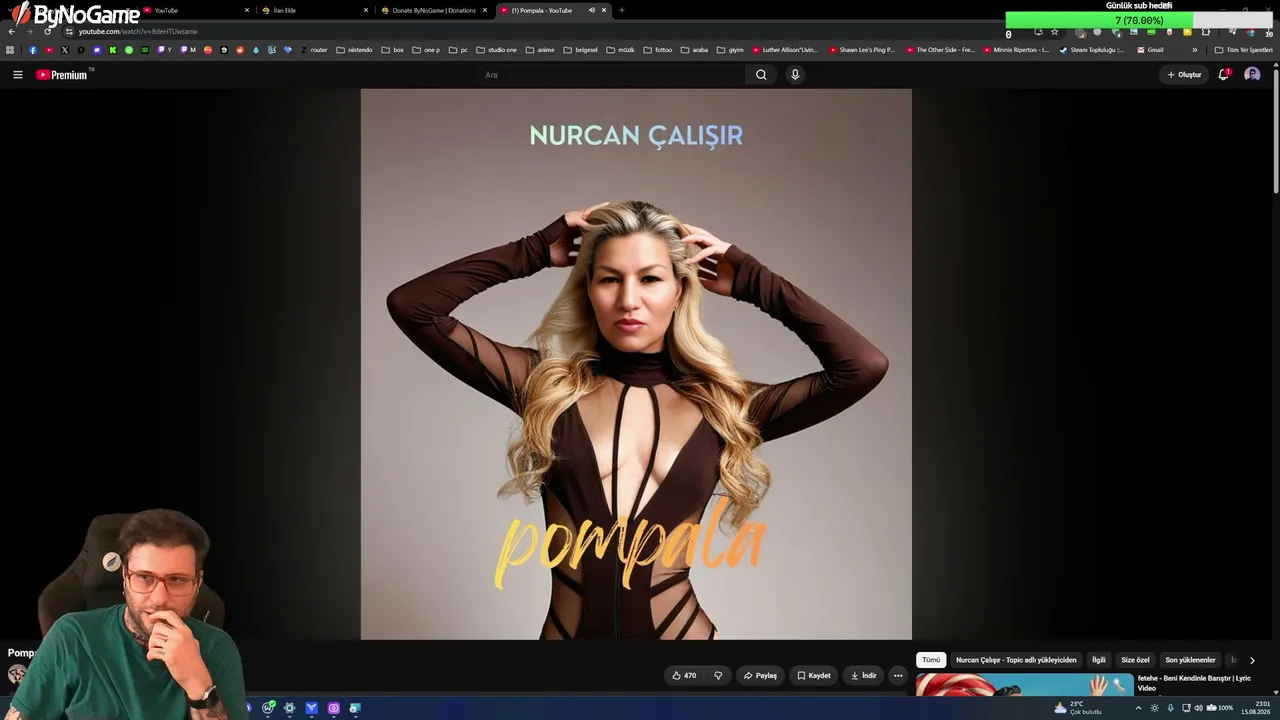Open the X (Twitter) bookmark
1280x720 pixels.
(65, 50)
